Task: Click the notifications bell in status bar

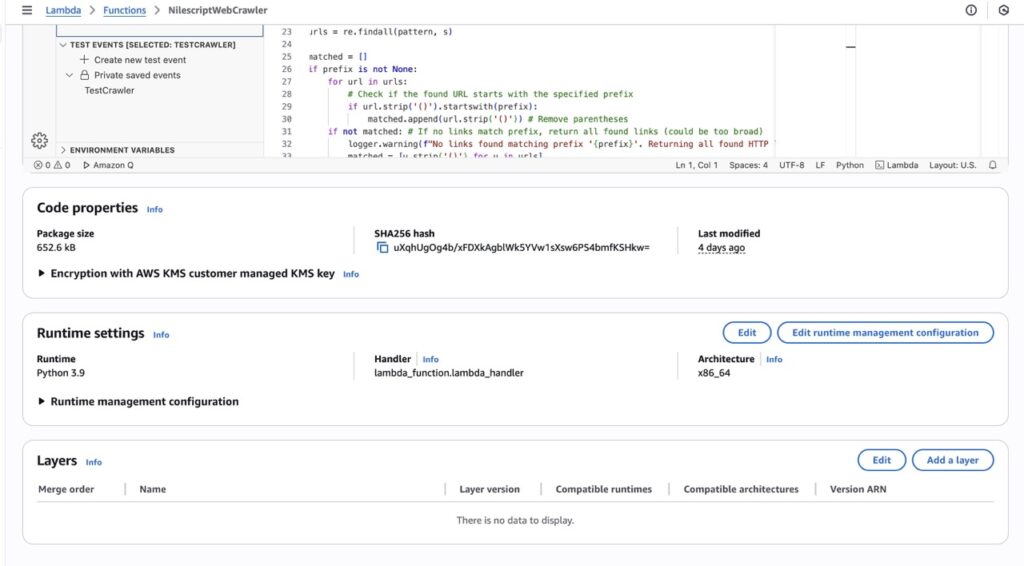Action: [x=993, y=165]
